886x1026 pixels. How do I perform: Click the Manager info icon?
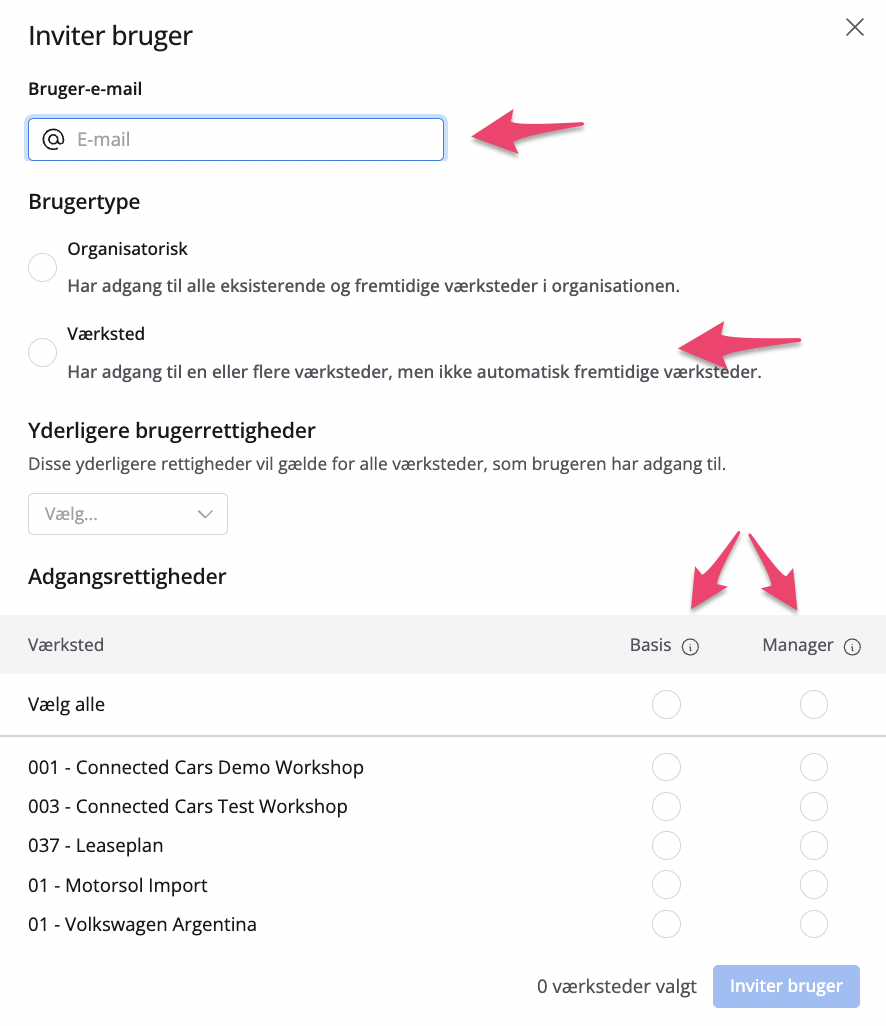[x=852, y=647]
